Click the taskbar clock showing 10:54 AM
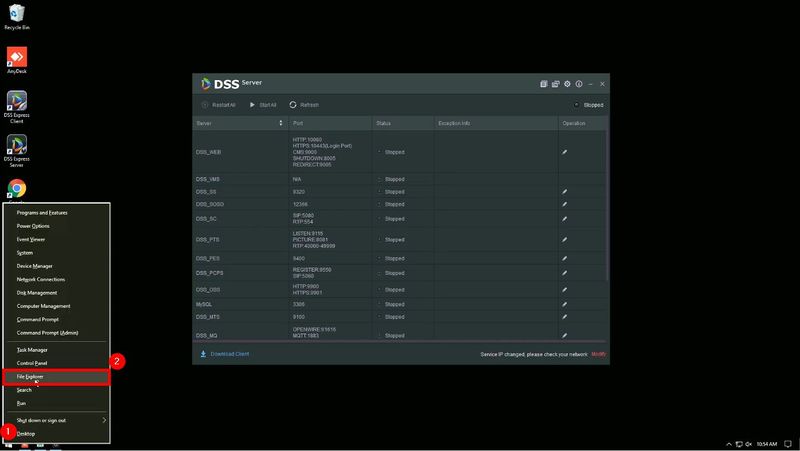 tap(766, 444)
